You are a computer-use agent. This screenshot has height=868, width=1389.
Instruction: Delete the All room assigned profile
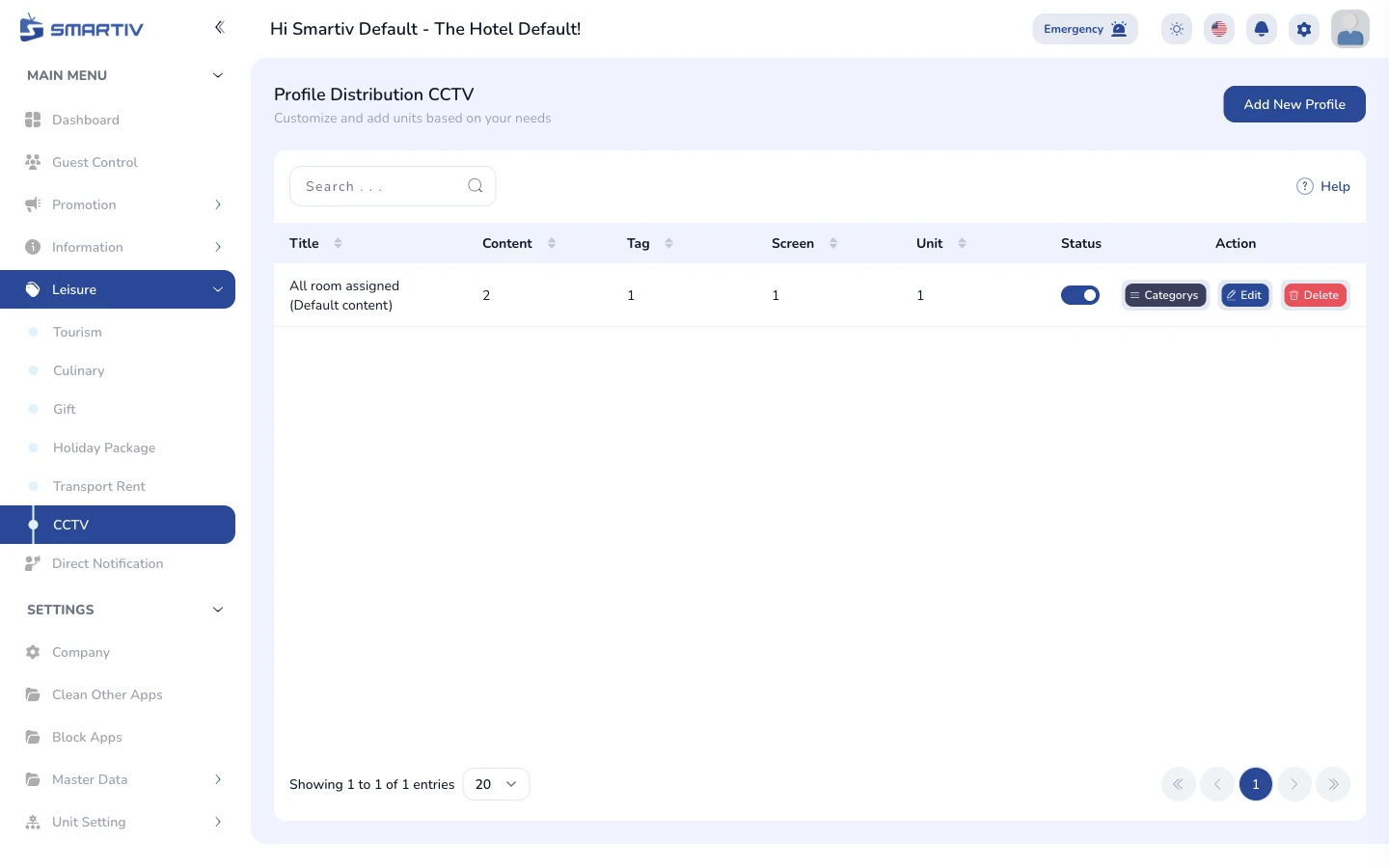(x=1315, y=295)
